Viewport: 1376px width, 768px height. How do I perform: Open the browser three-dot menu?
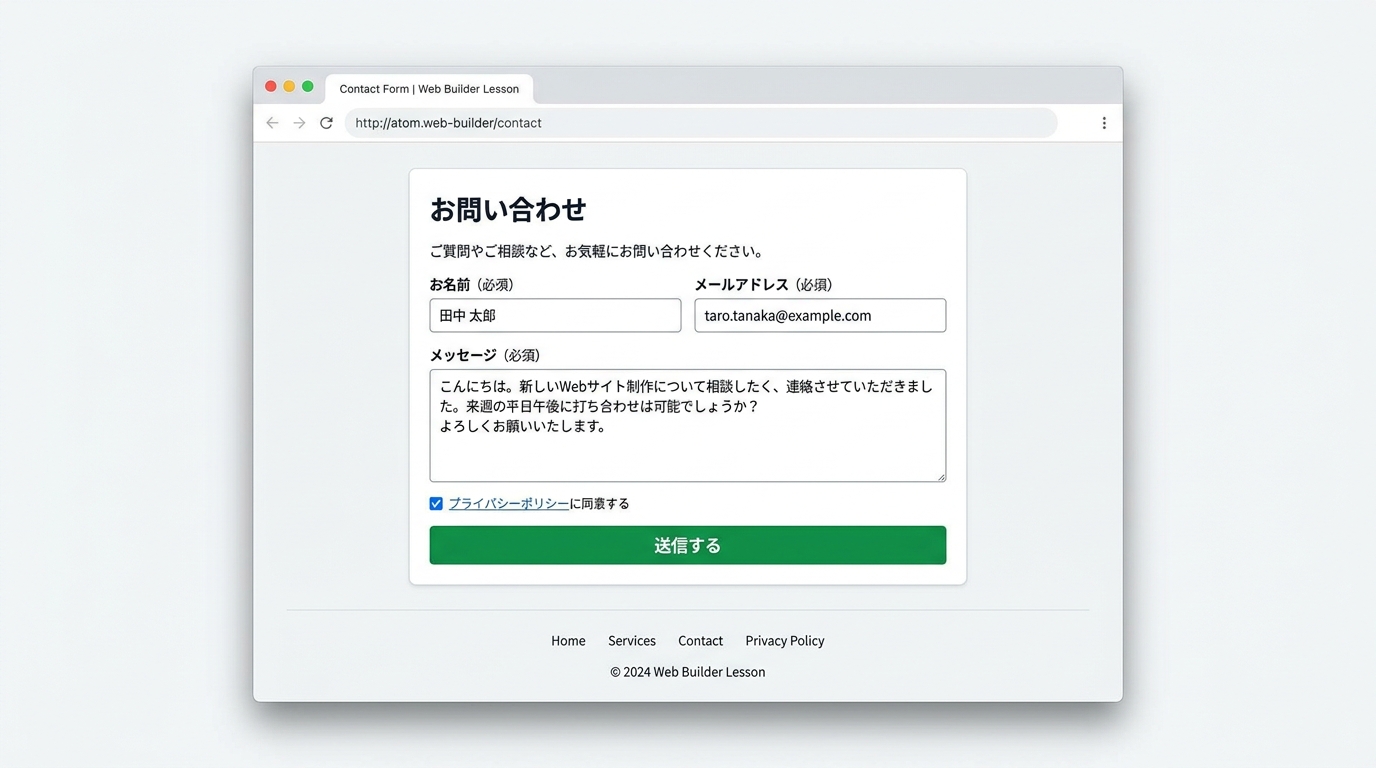click(1104, 123)
